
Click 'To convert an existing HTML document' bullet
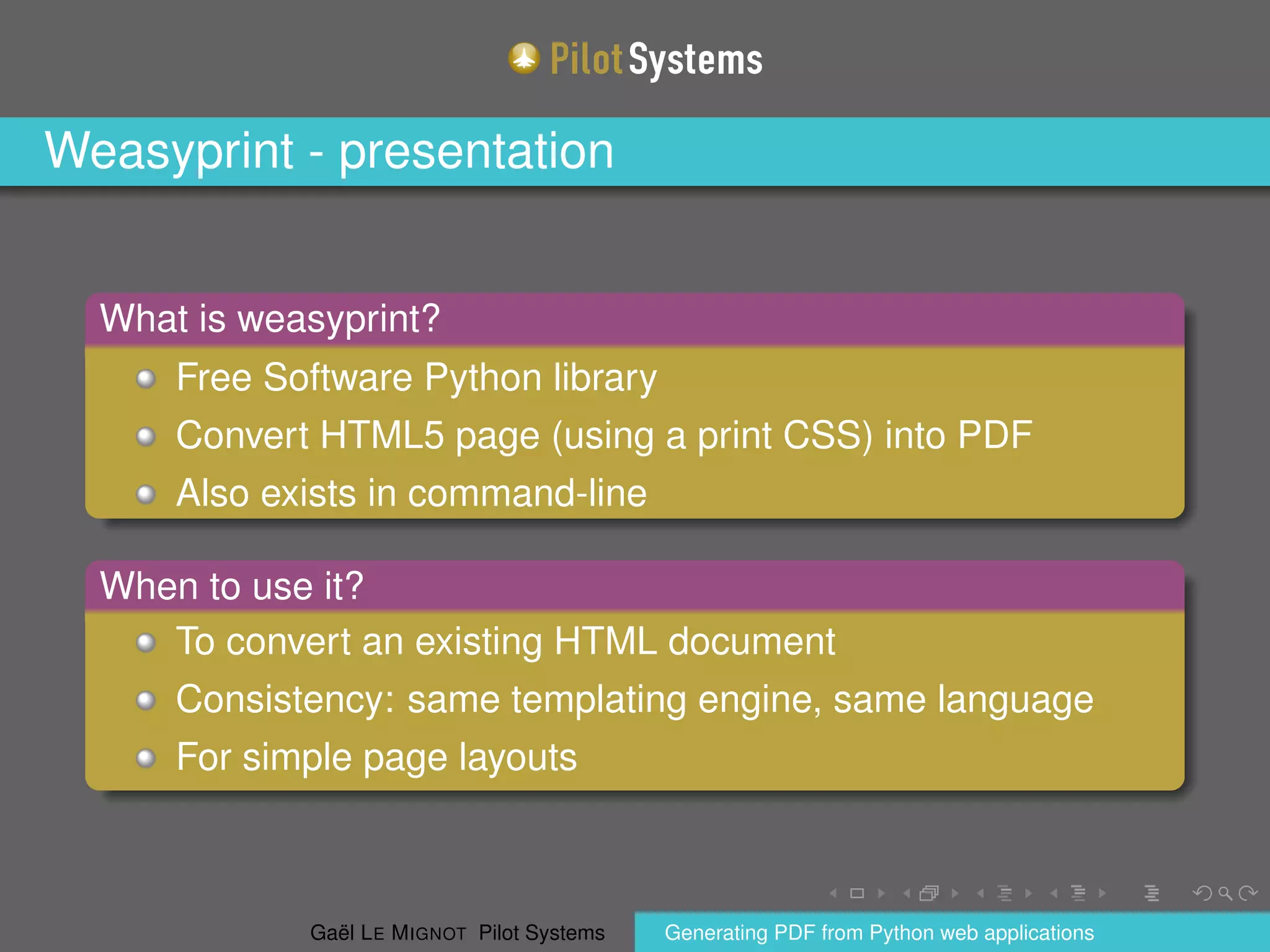pyautogui.click(x=505, y=641)
